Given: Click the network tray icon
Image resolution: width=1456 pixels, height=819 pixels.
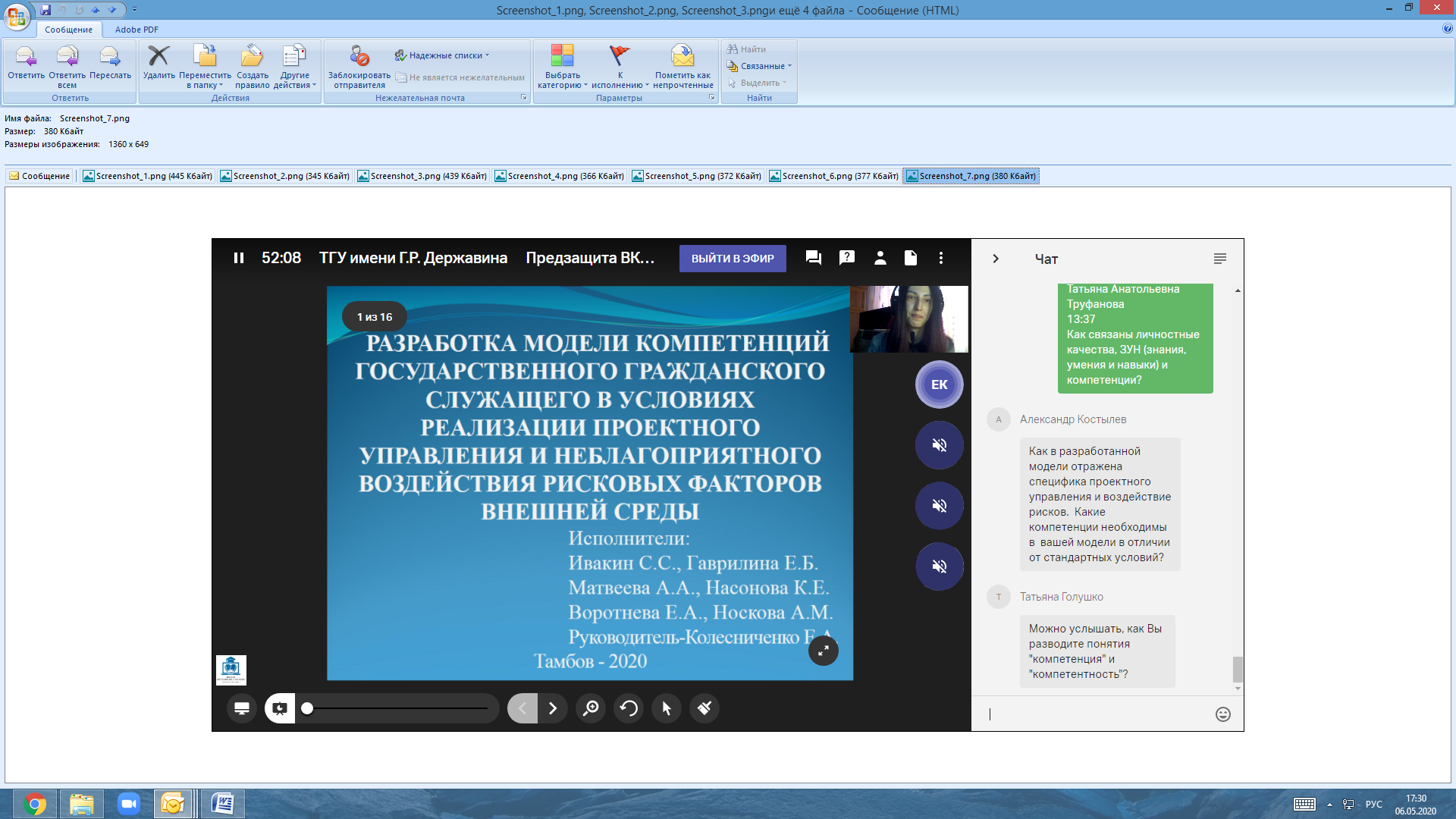Looking at the screenshot, I should pyautogui.click(x=1348, y=805).
